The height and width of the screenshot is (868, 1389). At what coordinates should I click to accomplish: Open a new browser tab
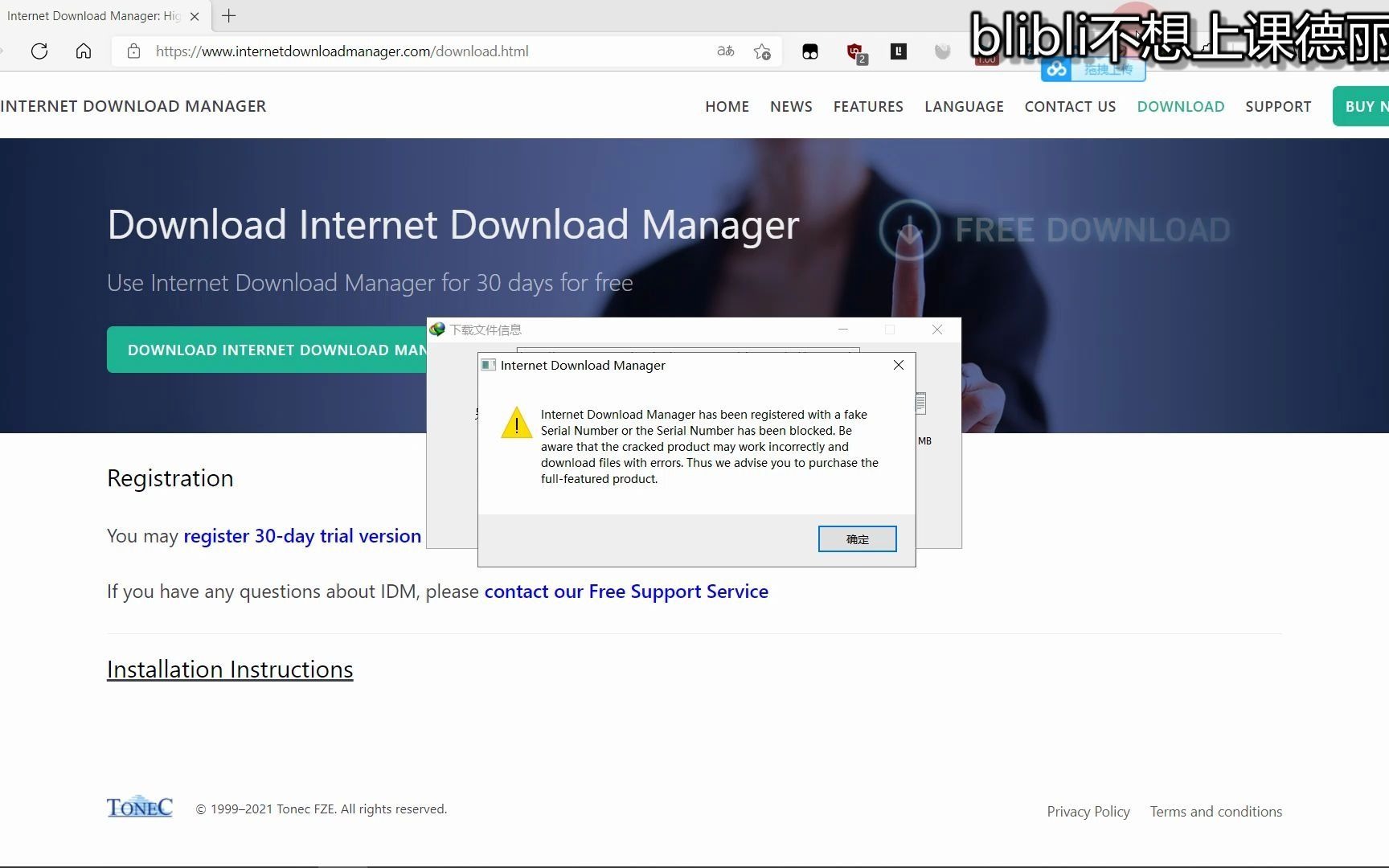[229, 16]
